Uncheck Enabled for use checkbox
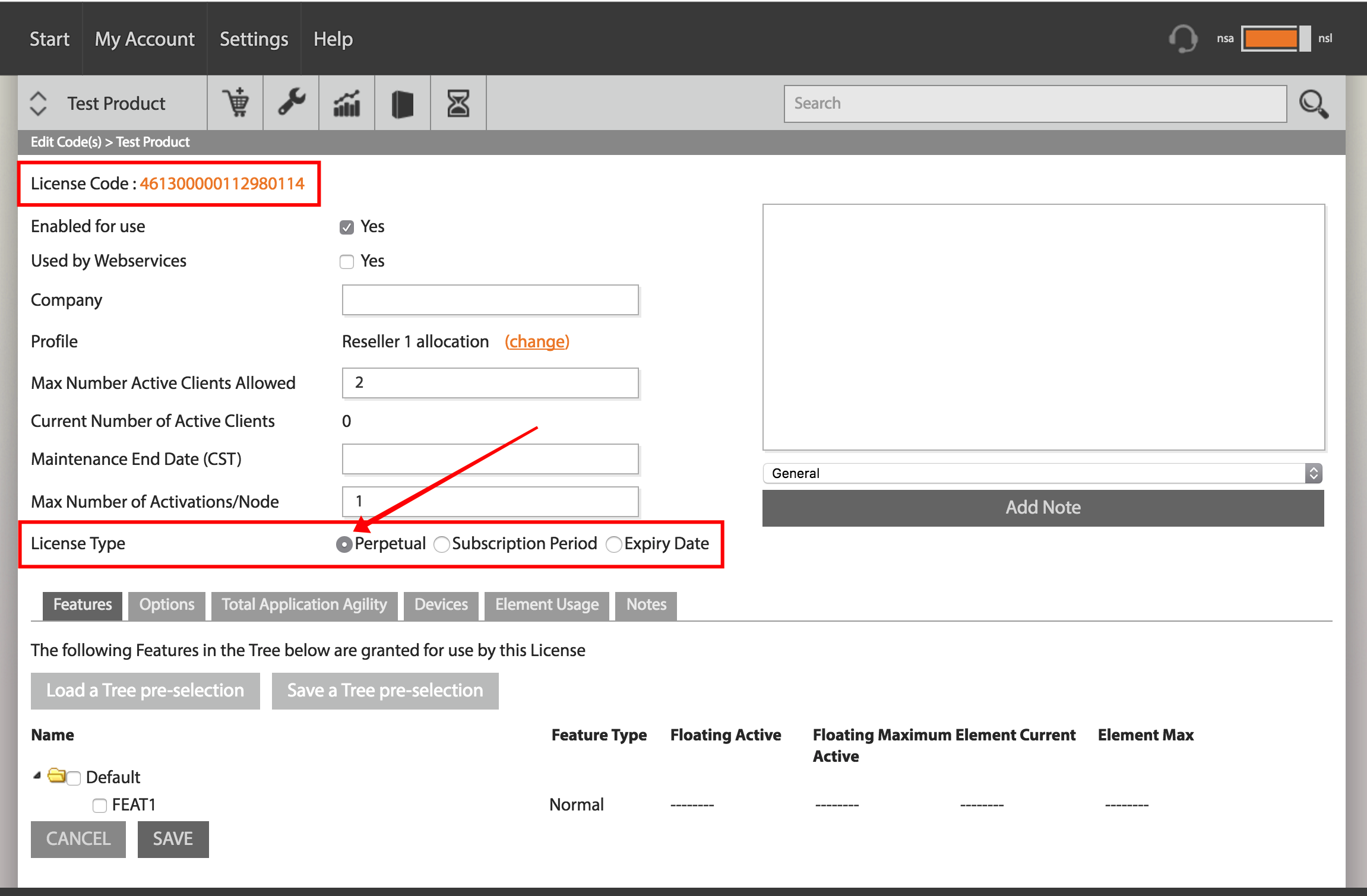The height and width of the screenshot is (896, 1367). tap(347, 227)
